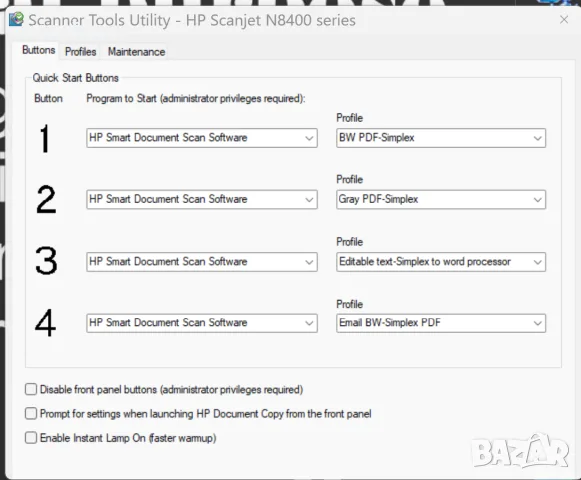
Task: Check Prompt for settings when launching HP Document Copy
Action: pos(31,413)
